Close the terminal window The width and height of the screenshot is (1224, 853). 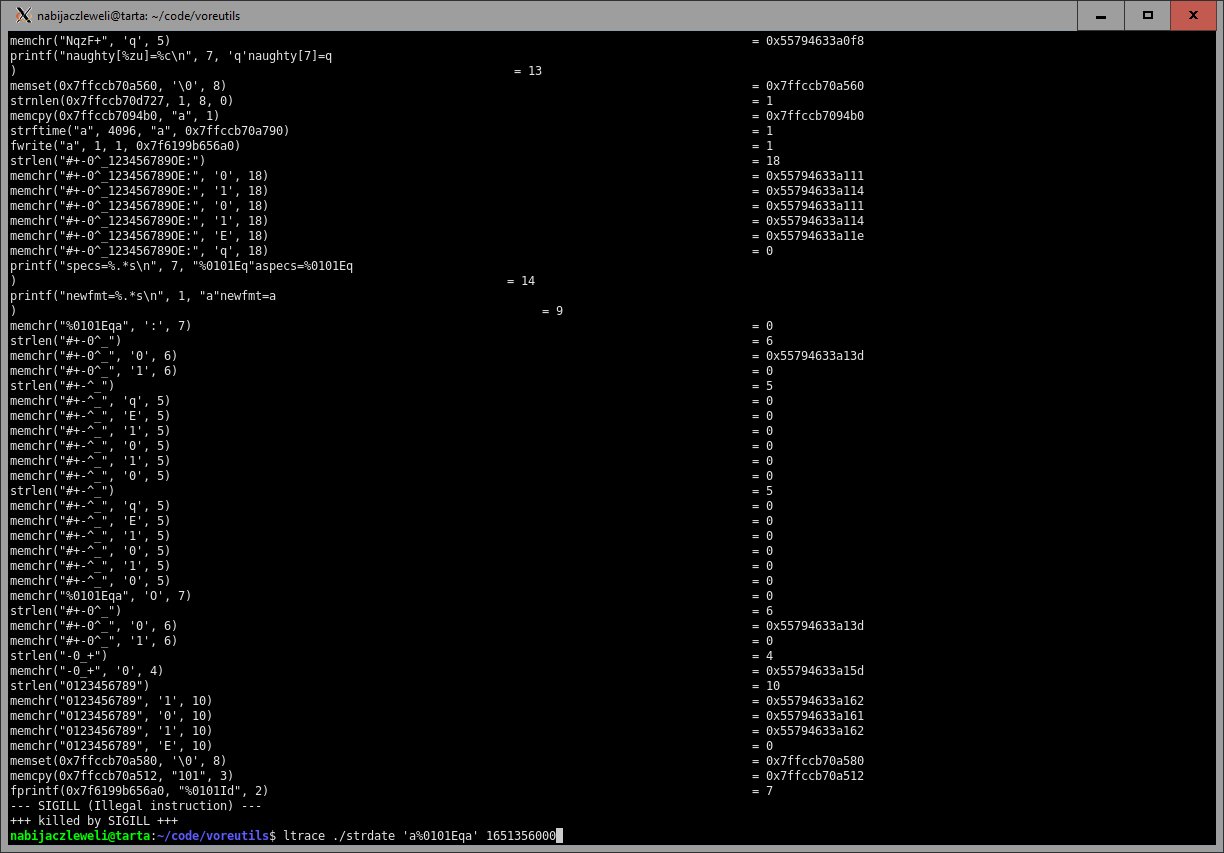click(1193, 15)
